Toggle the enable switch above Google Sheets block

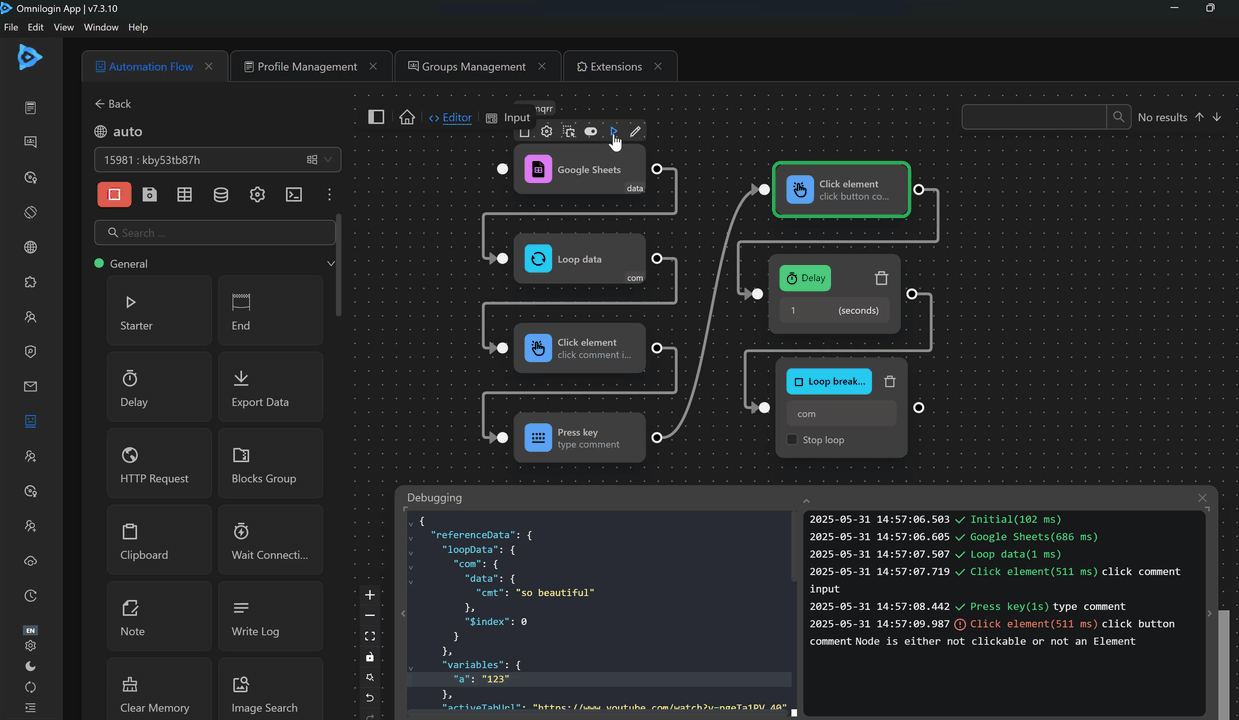click(591, 132)
